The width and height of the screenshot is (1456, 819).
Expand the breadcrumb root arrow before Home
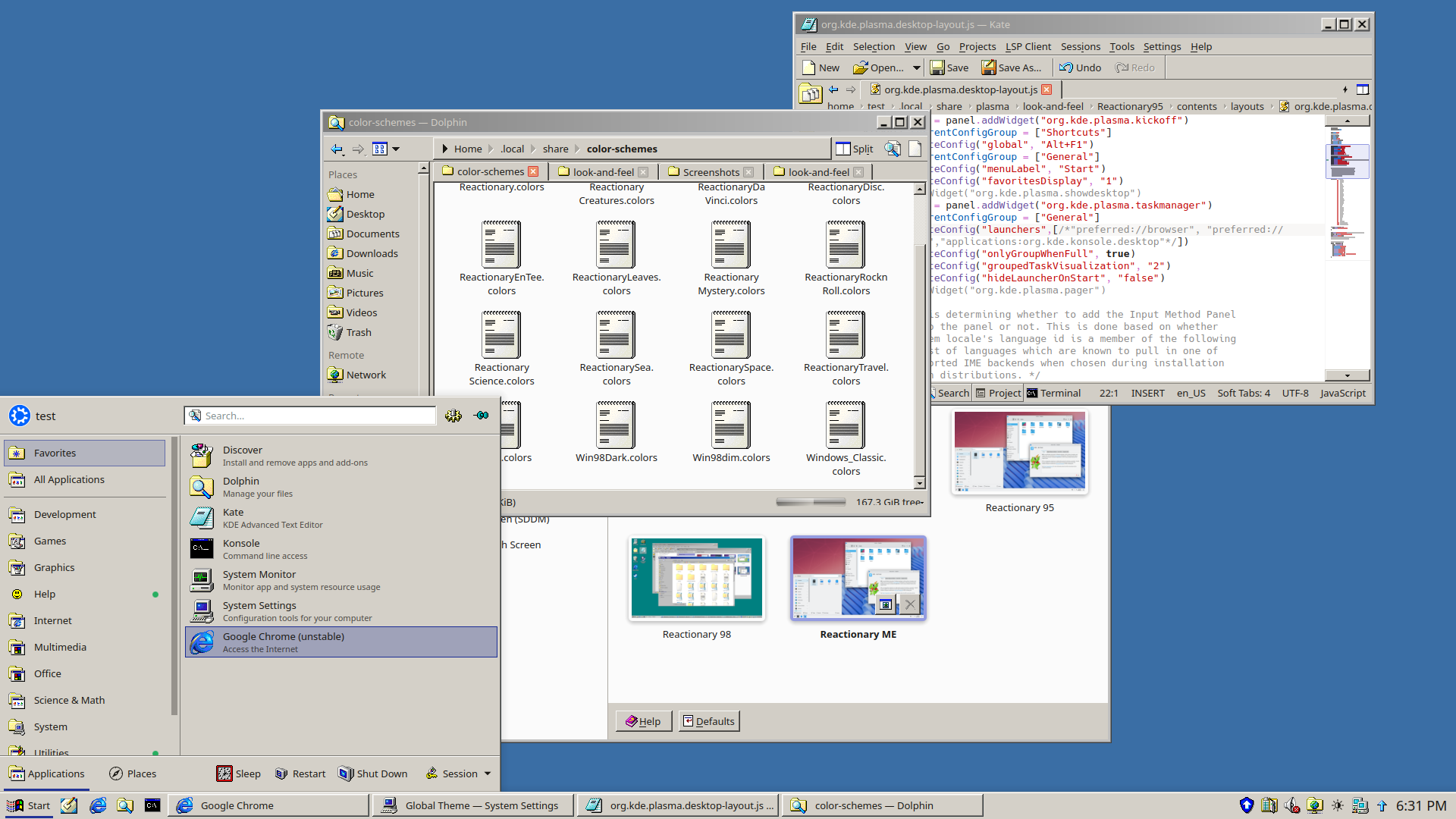[445, 149]
